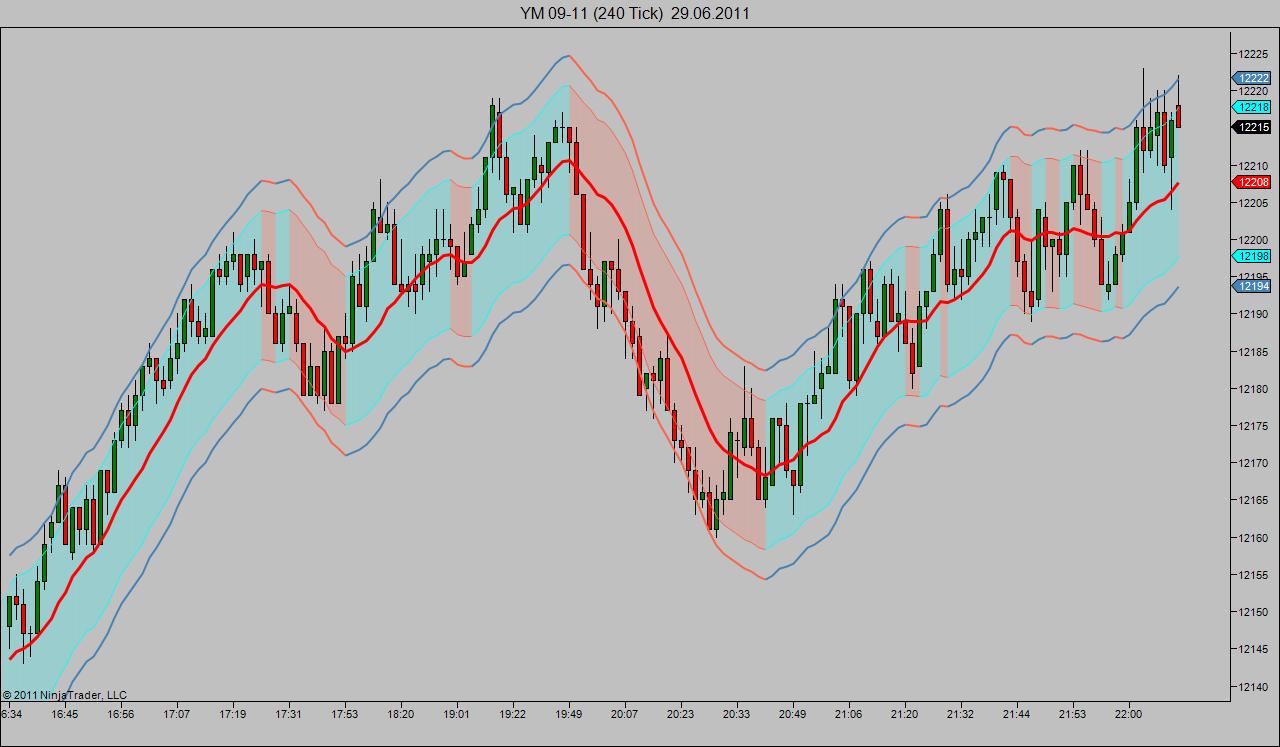Click the 22:00 time axis label
This screenshot has height=747, width=1280.
[x=1129, y=715]
